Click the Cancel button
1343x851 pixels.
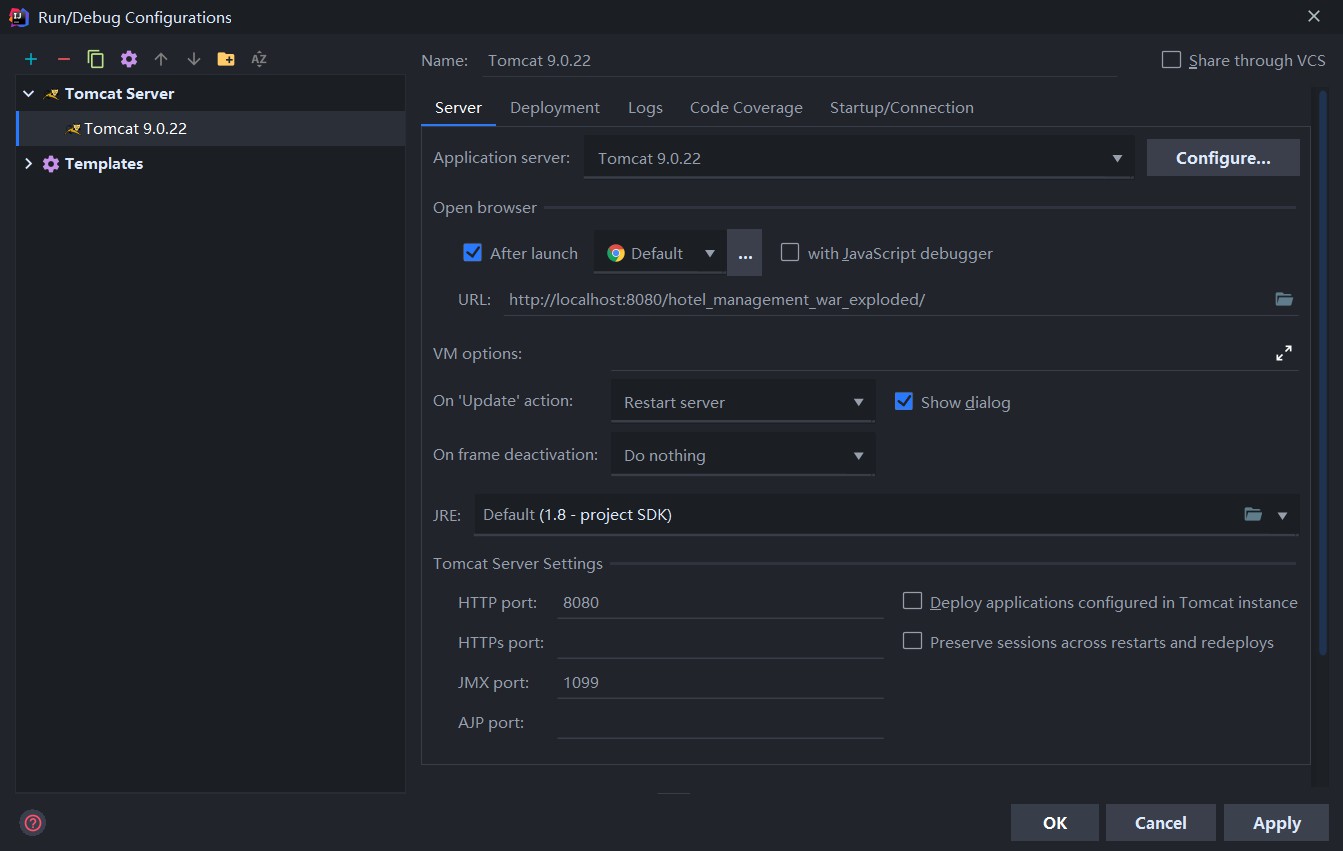coord(1161,823)
